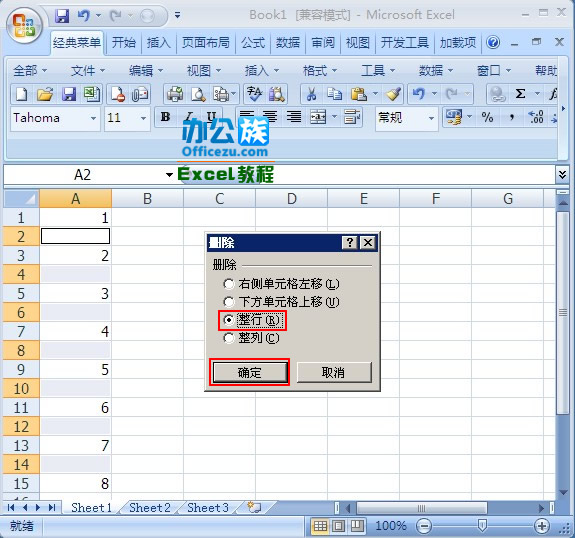The height and width of the screenshot is (538, 575).
Task: Zoom out with the minus button
Action: (424, 526)
